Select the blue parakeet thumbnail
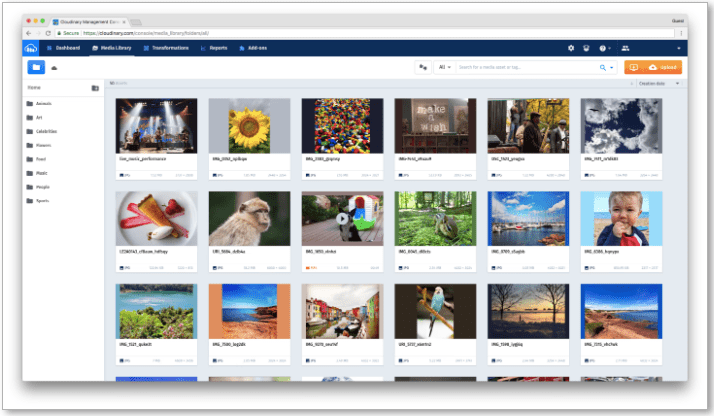The image size is (714, 416). [435, 311]
